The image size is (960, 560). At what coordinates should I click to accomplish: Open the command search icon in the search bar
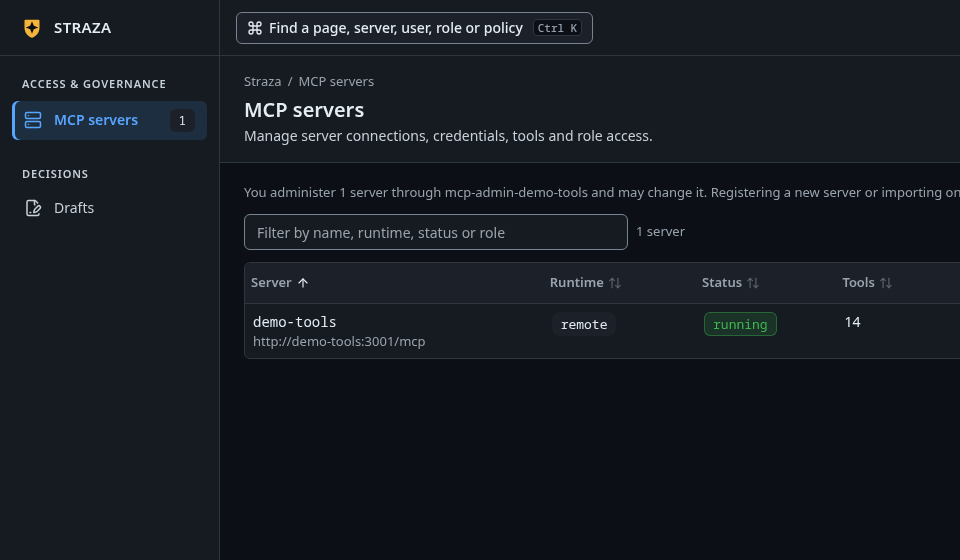[255, 28]
